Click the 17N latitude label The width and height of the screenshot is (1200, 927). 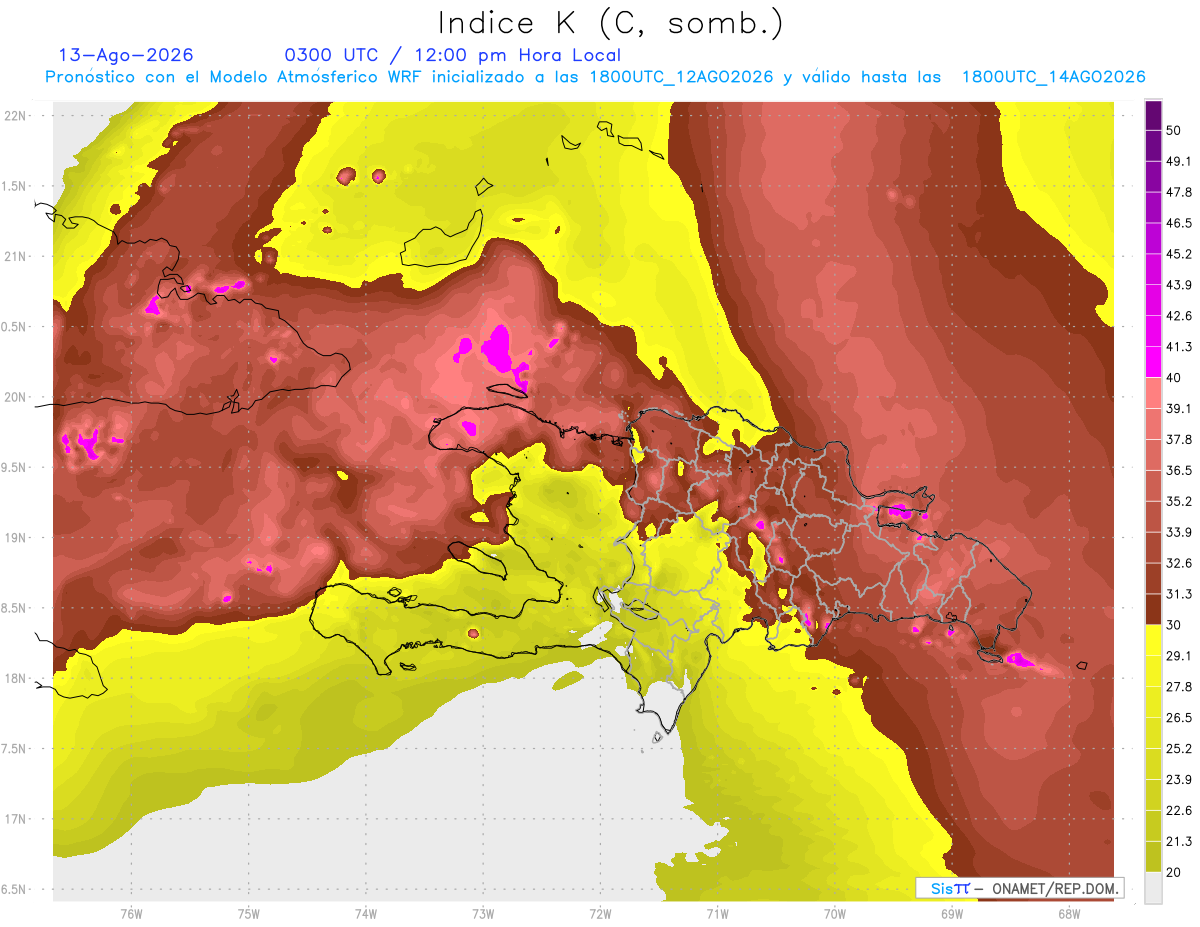(x=14, y=820)
